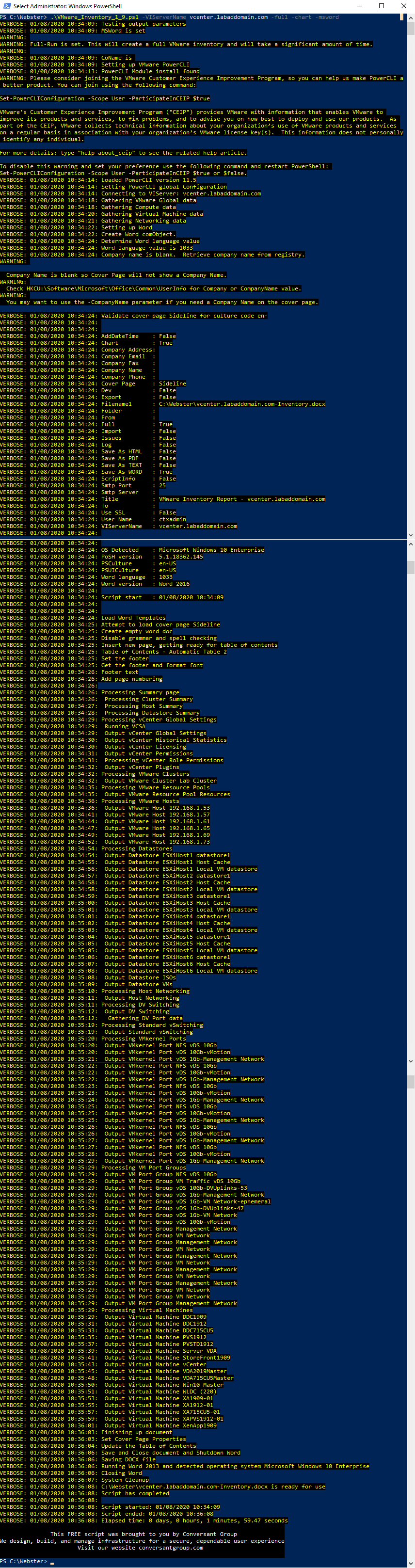Click the final 'PS C:\Webster>' prompt line
This screenshot has height=1568, width=415.
coord(23,1561)
